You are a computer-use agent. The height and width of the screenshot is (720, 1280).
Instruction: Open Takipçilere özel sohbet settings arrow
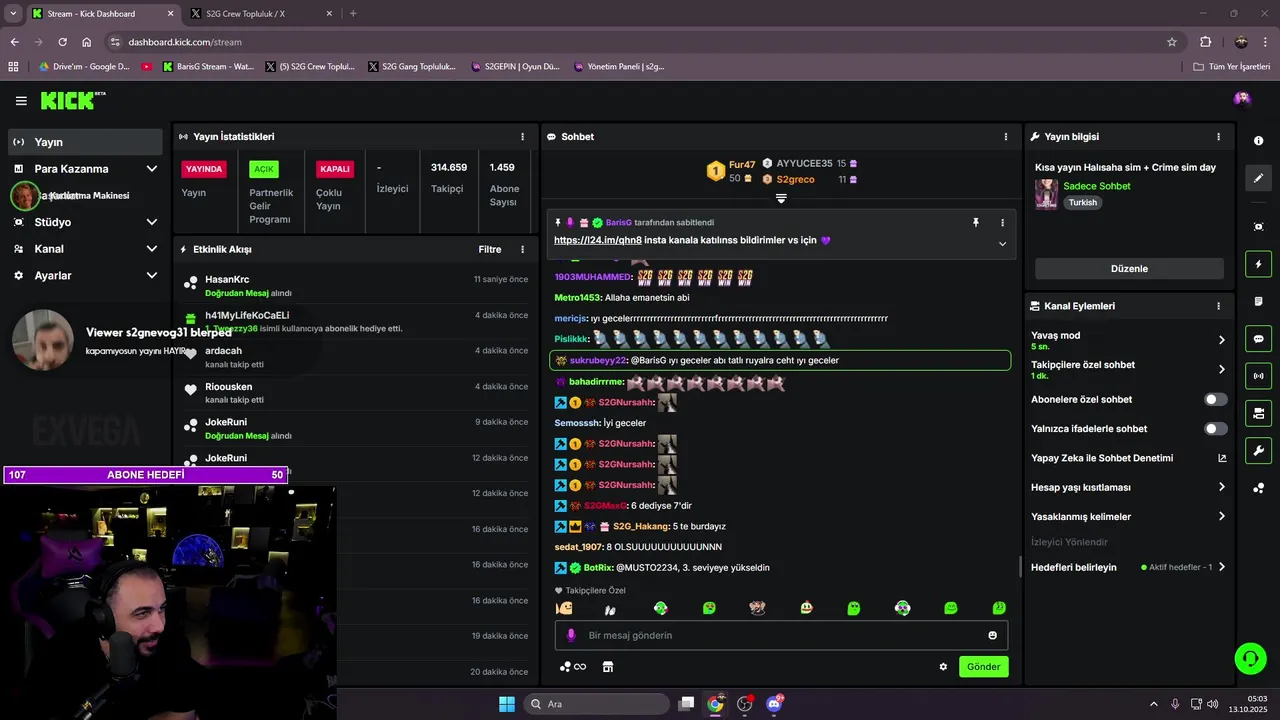1221,369
